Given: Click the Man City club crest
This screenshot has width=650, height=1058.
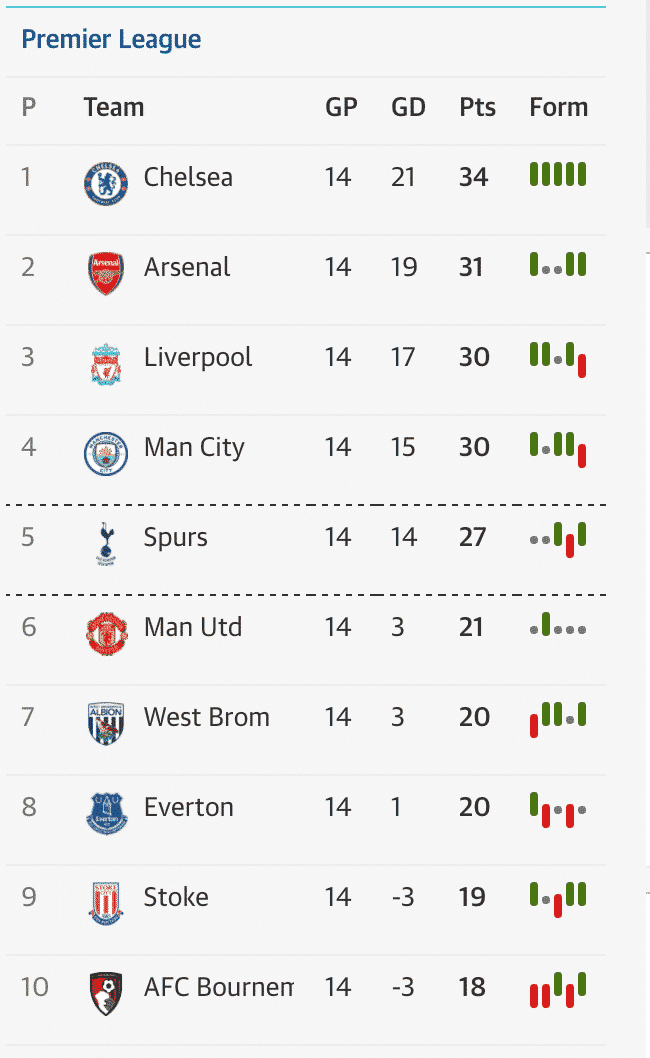Looking at the screenshot, I should 105,453.
